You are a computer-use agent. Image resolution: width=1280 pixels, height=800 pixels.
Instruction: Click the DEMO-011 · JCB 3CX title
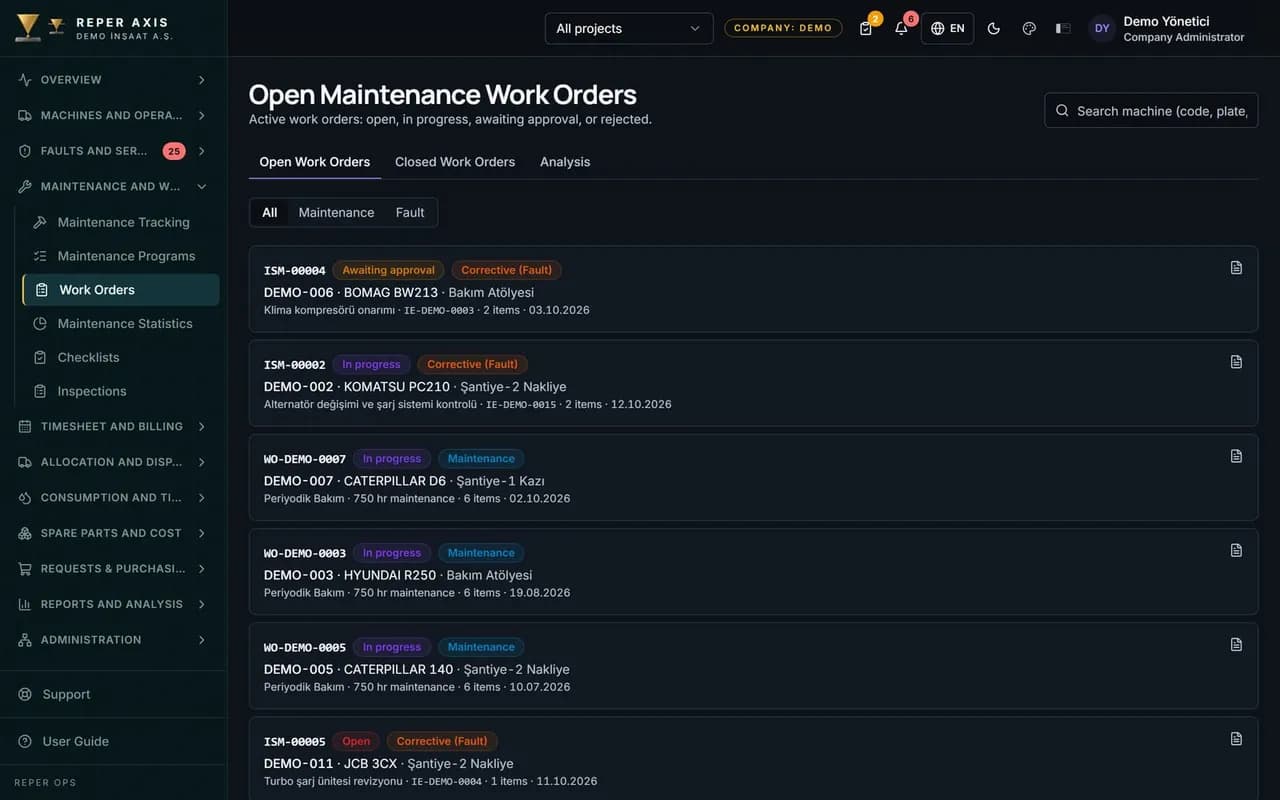(x=328, y=763)
